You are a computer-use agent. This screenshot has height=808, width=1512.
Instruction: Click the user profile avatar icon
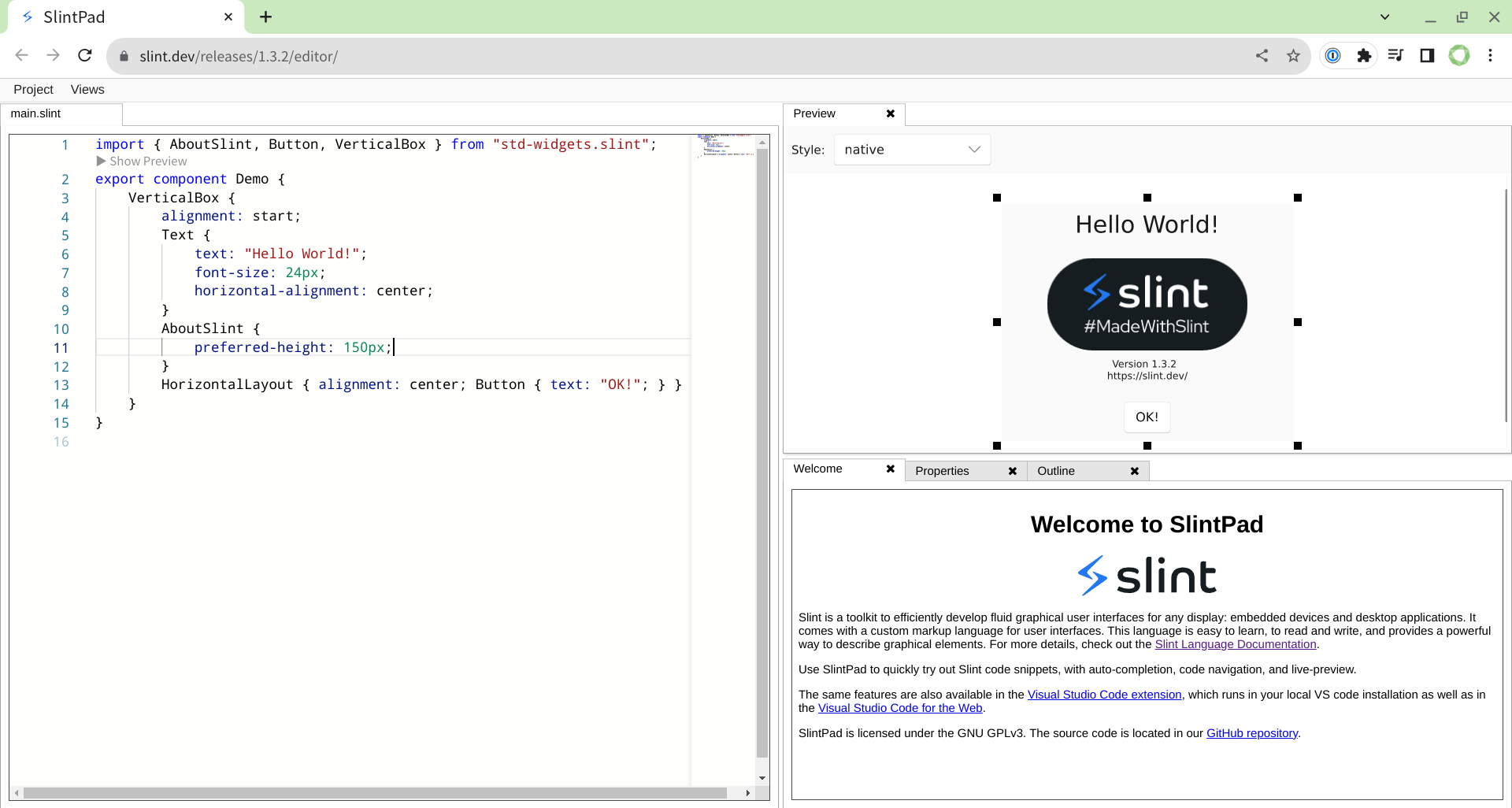click(1459, 55)
